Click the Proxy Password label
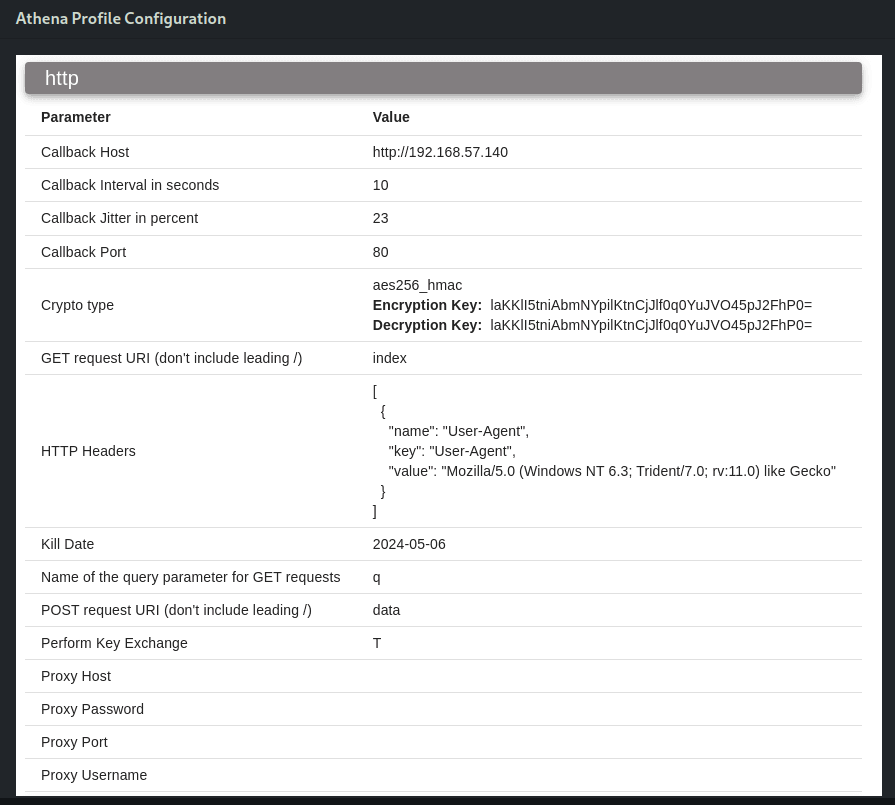The width and height of the screenshot is (895, 805). tap(92, 709)
